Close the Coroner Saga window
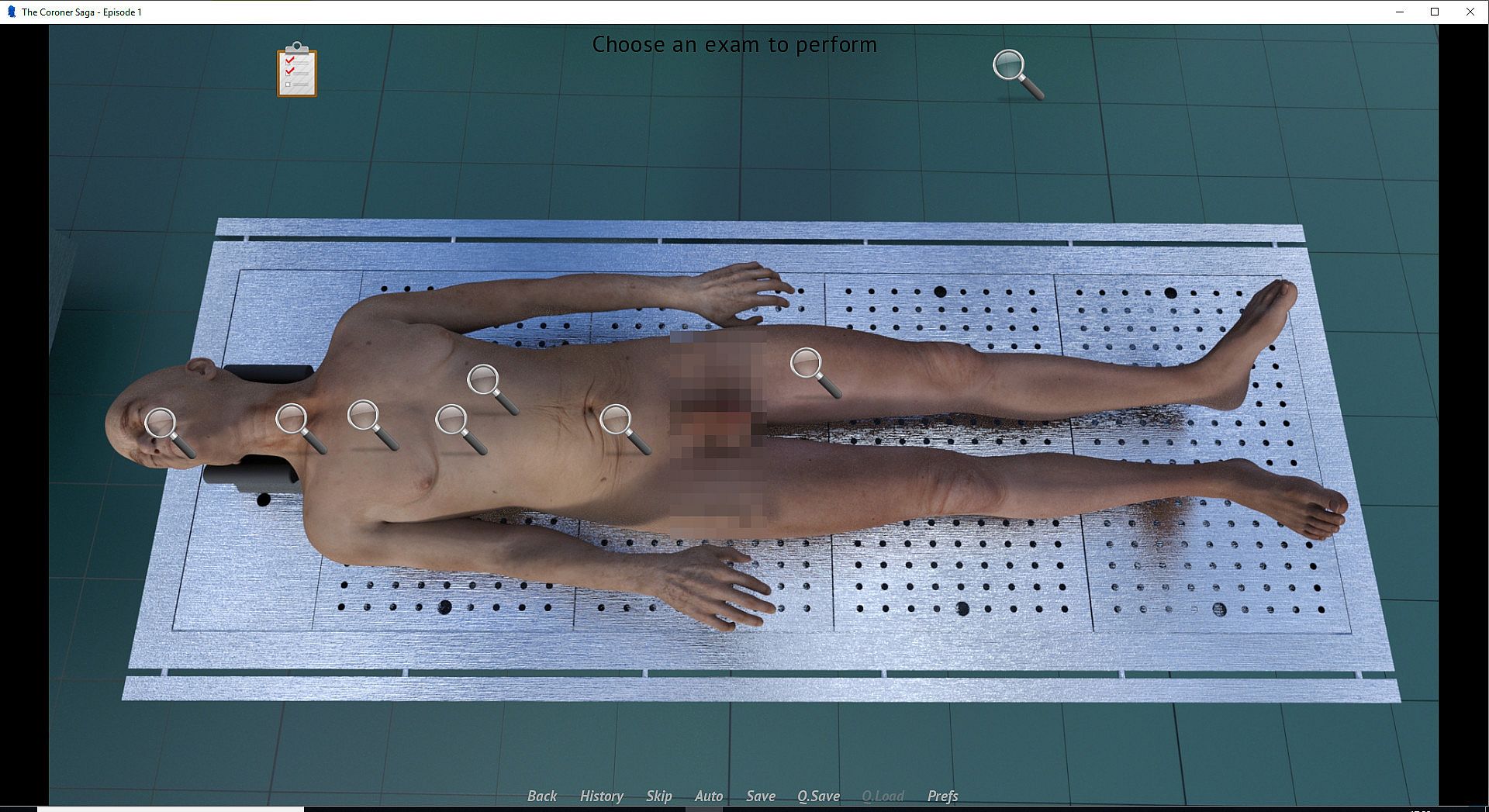 point(1470,12)
